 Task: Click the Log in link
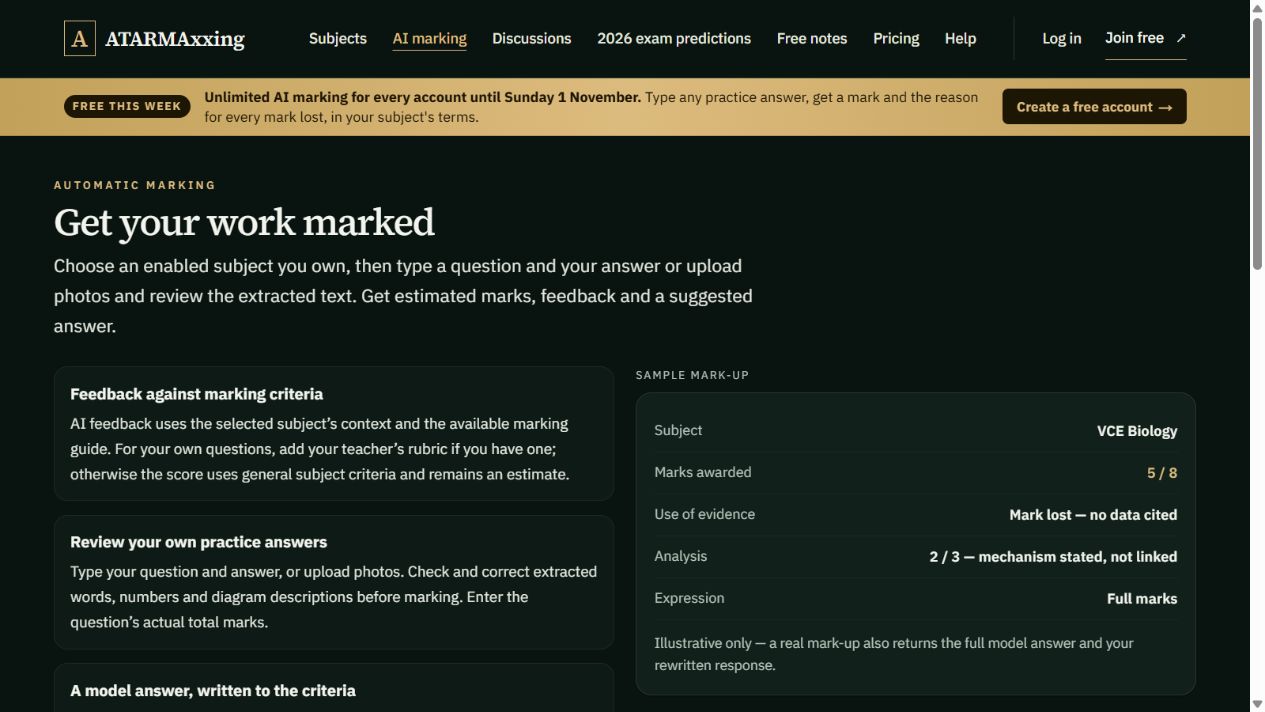pyautogui.click(x=1062, y=38)
